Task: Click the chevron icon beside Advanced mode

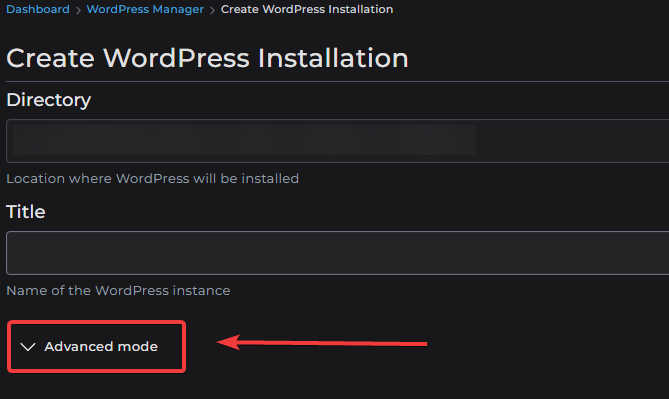Action: click(x=28, y=347)
